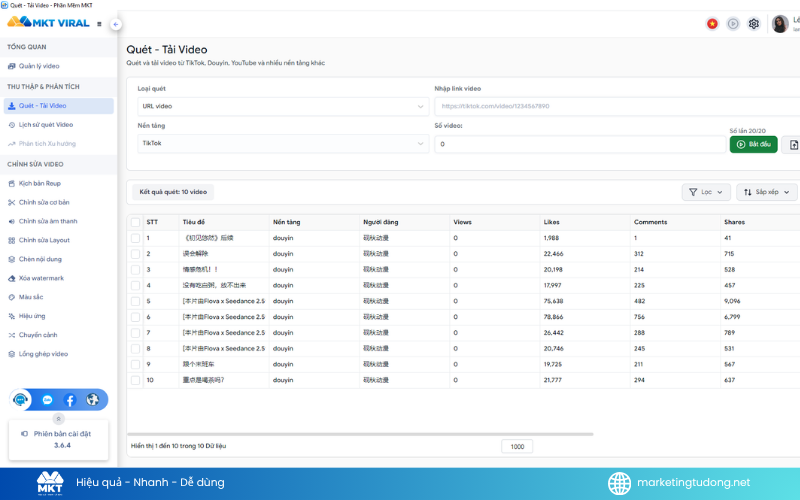Click the Lồng ghép video icon
The height and width of the screenshot is (500, 800).
coord(11,354)
